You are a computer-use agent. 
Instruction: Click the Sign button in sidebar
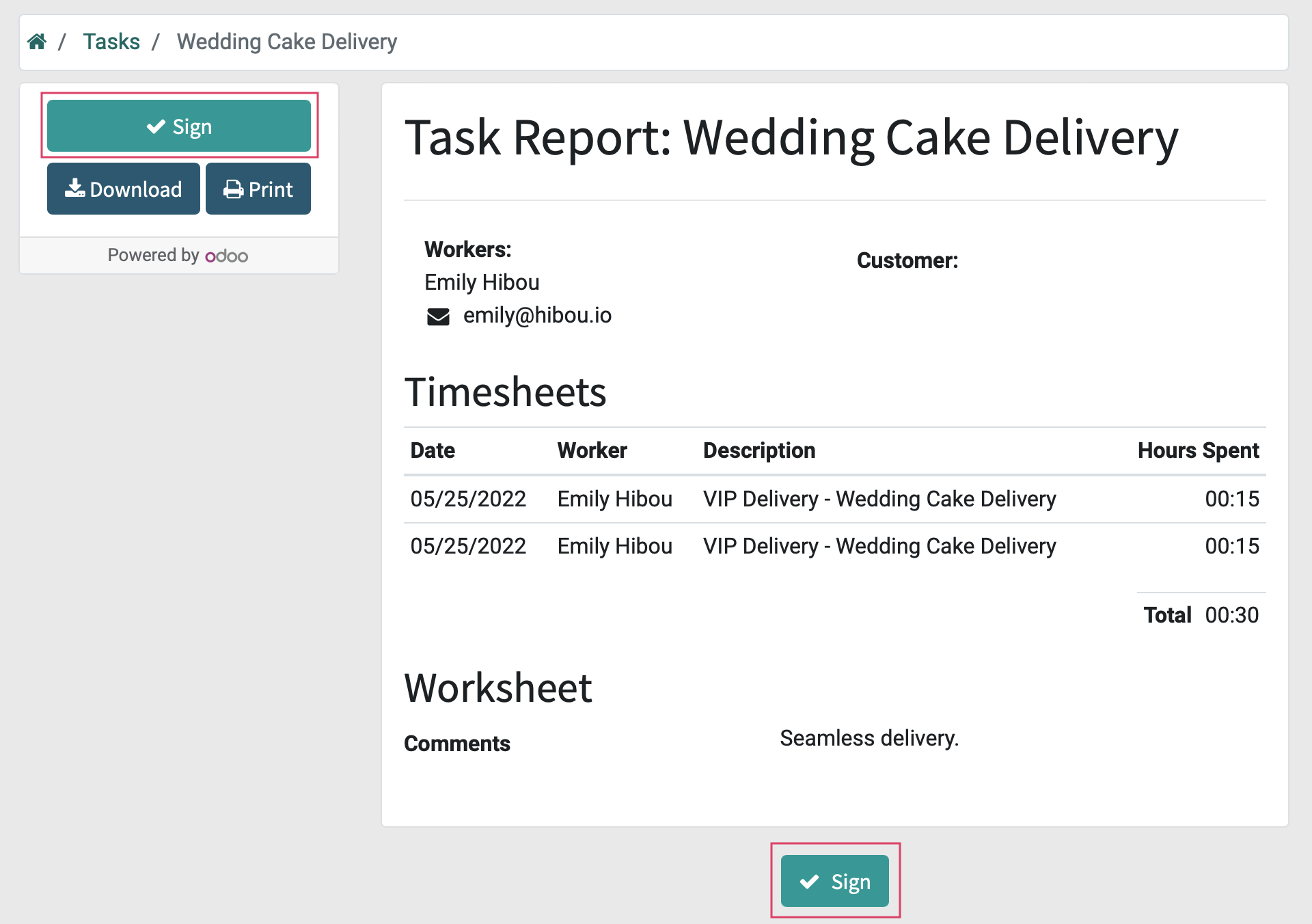click(x=179, y=126)
